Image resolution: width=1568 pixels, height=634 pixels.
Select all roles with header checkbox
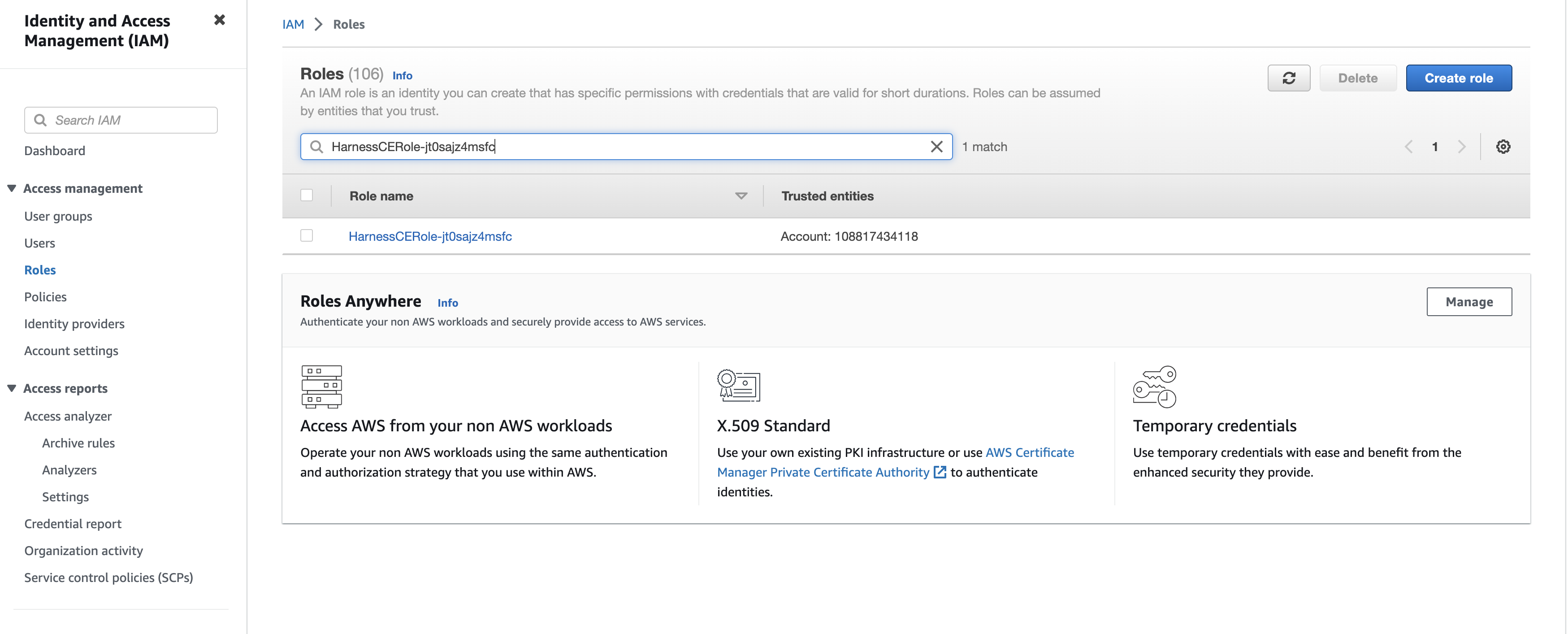(x=307, y=195)
